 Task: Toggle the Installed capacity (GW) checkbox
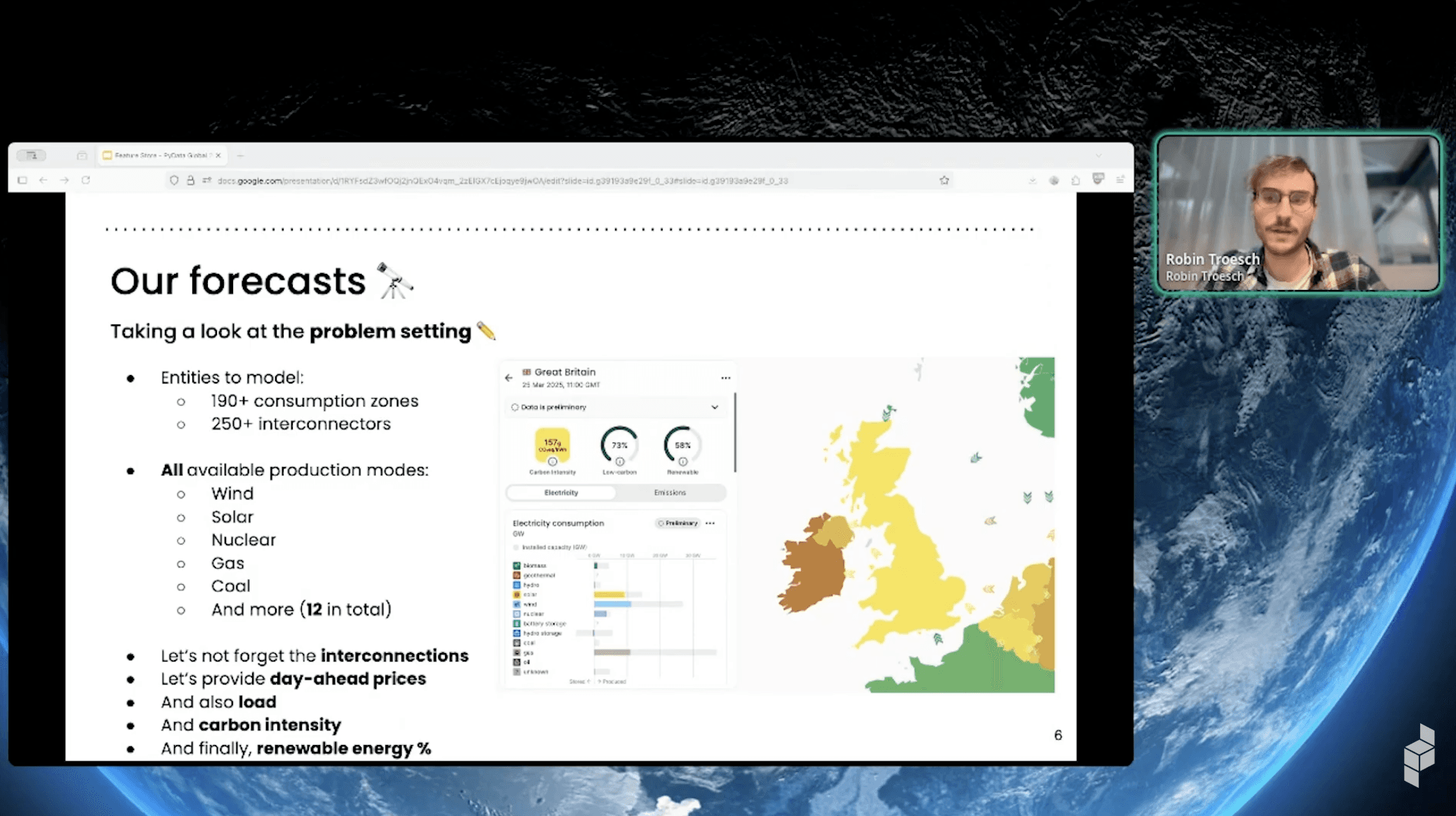[516, 547]
